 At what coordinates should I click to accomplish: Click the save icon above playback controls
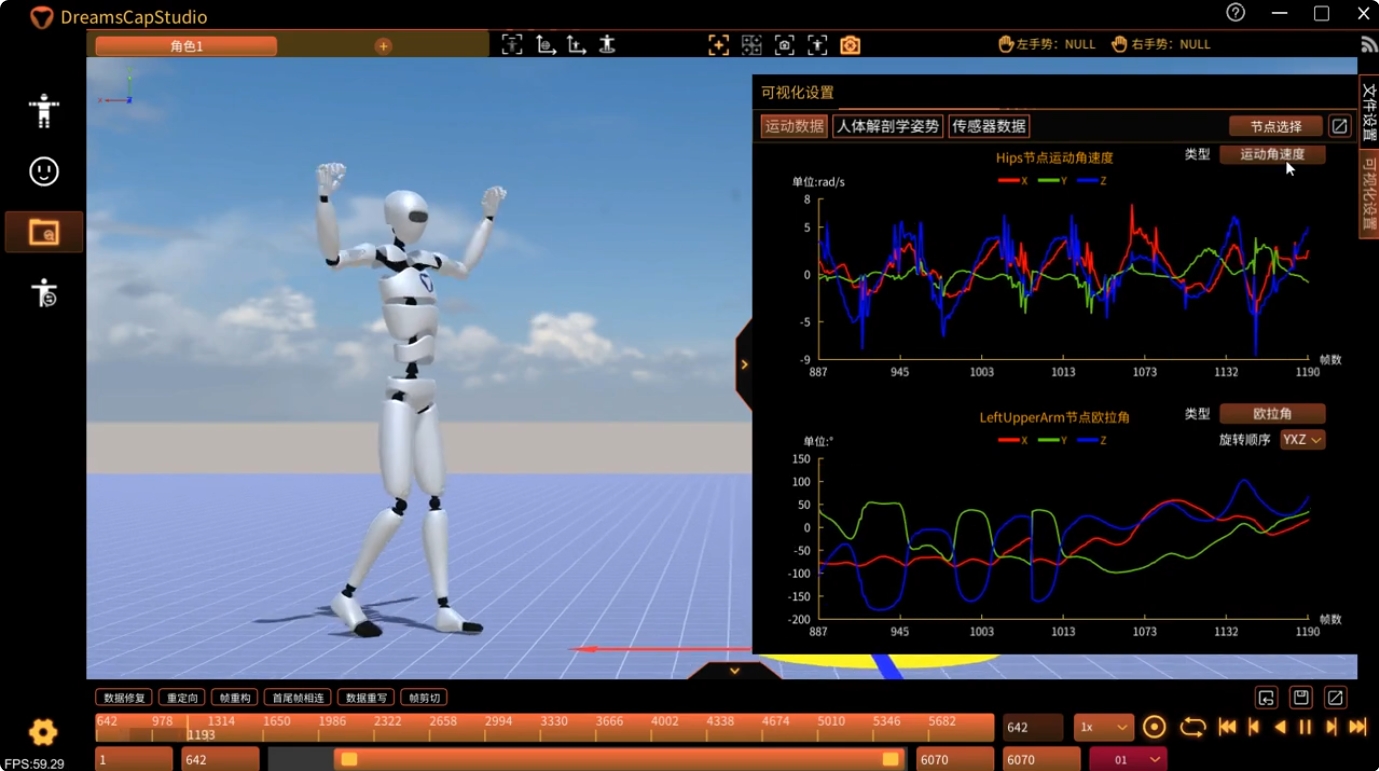tap(1301, 697)
